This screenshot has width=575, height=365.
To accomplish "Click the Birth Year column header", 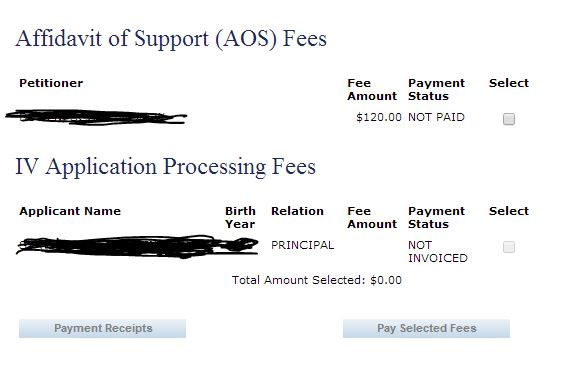I will 240,218.
